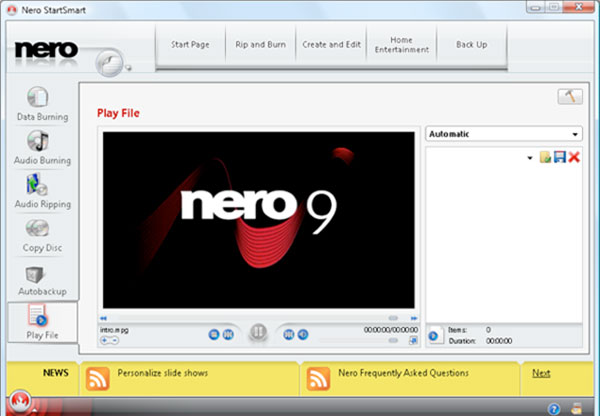Switch to the Rip and Burn tab
This screenshot has height=416, width=600.
tap(261, 44)
